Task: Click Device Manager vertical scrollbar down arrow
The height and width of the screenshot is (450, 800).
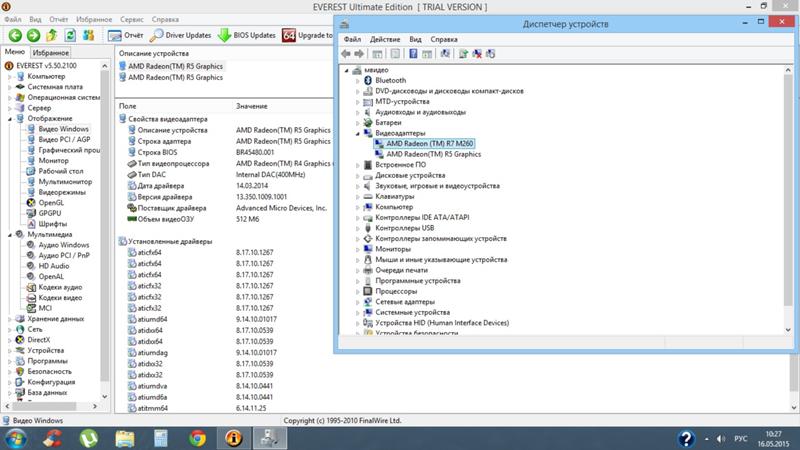Action: 788,330
